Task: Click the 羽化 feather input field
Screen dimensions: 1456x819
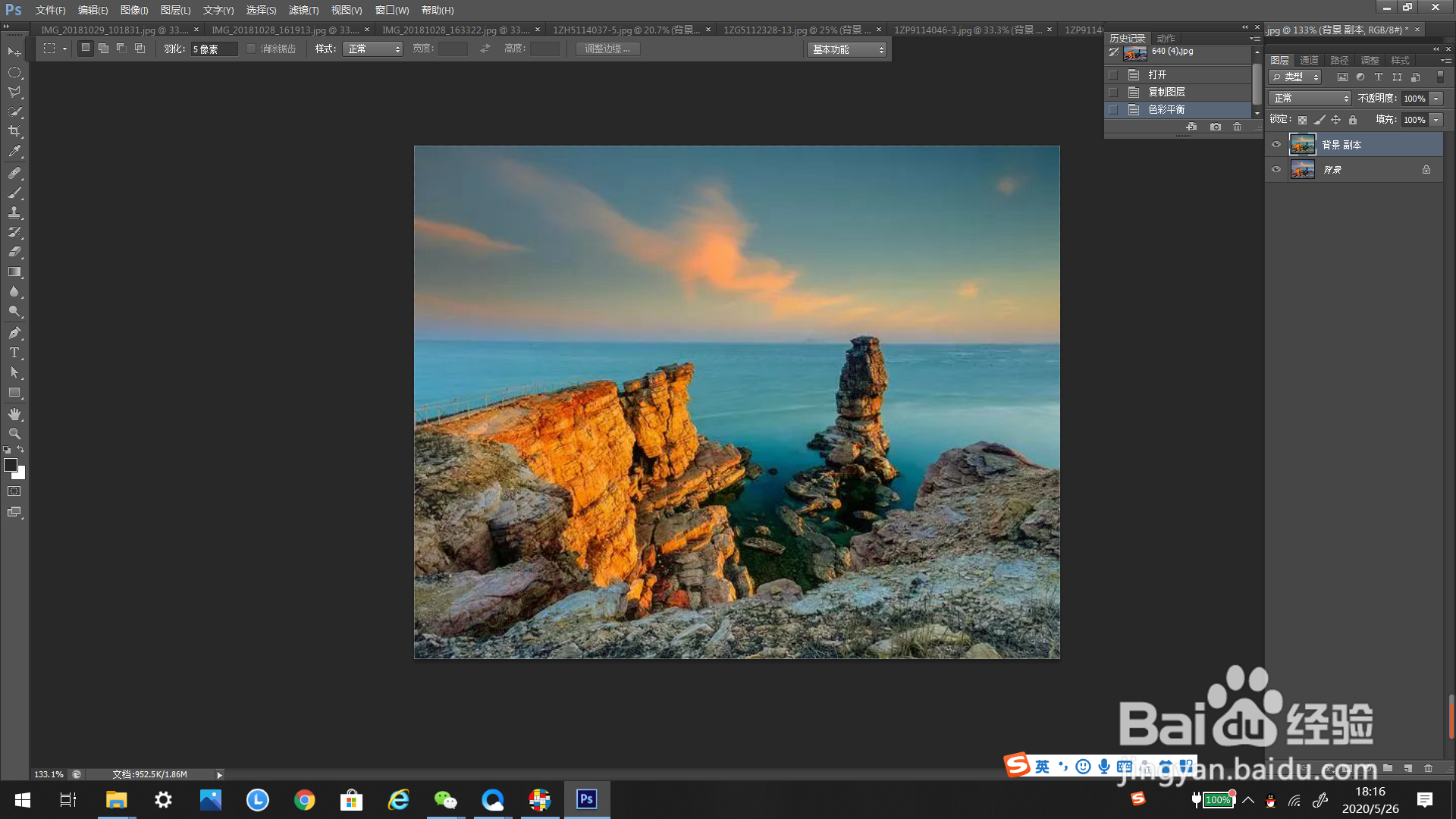Action: pyautogui.click(x=214, y=49)
